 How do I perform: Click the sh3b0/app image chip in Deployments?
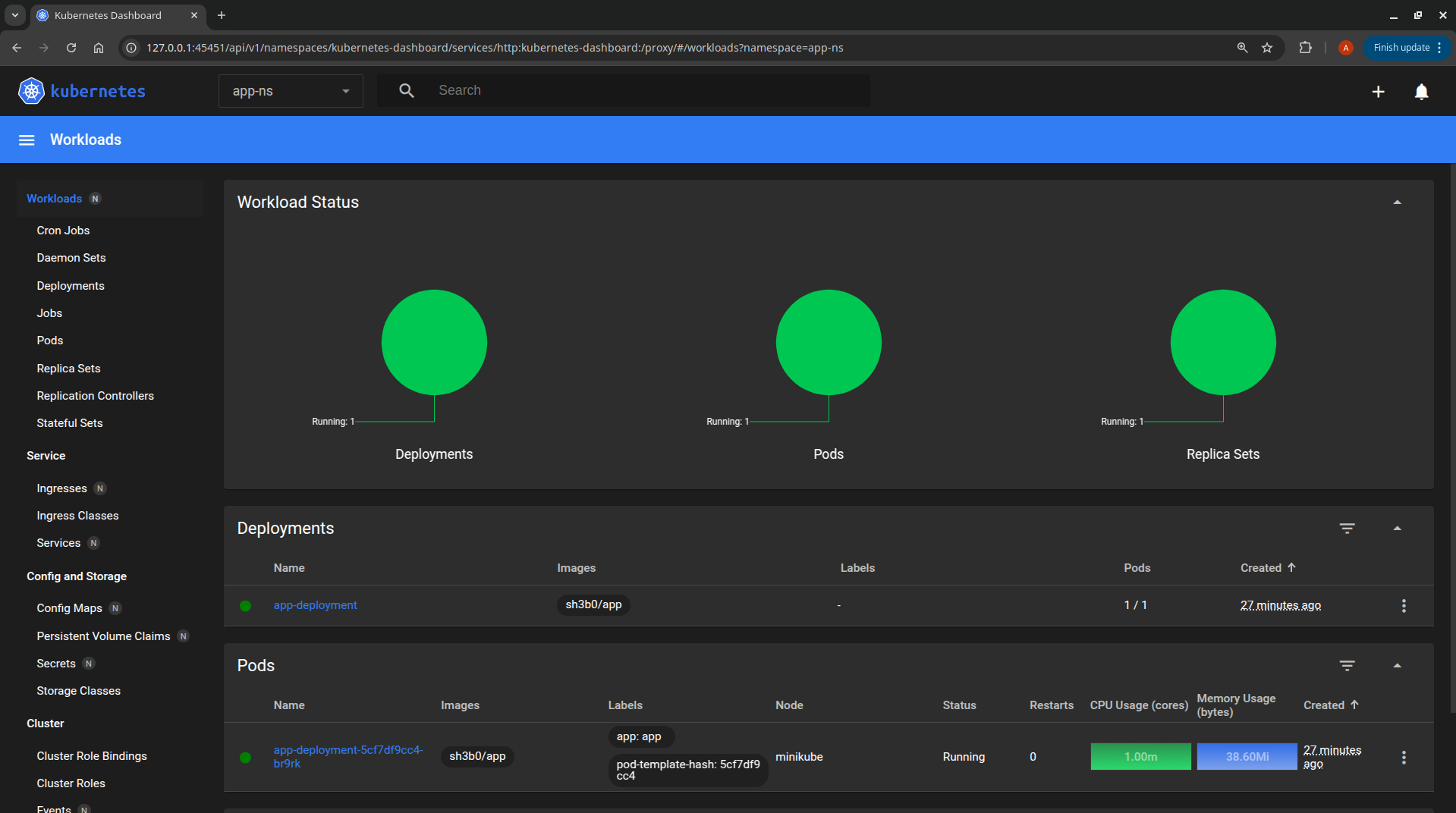[x=593, y=605]
